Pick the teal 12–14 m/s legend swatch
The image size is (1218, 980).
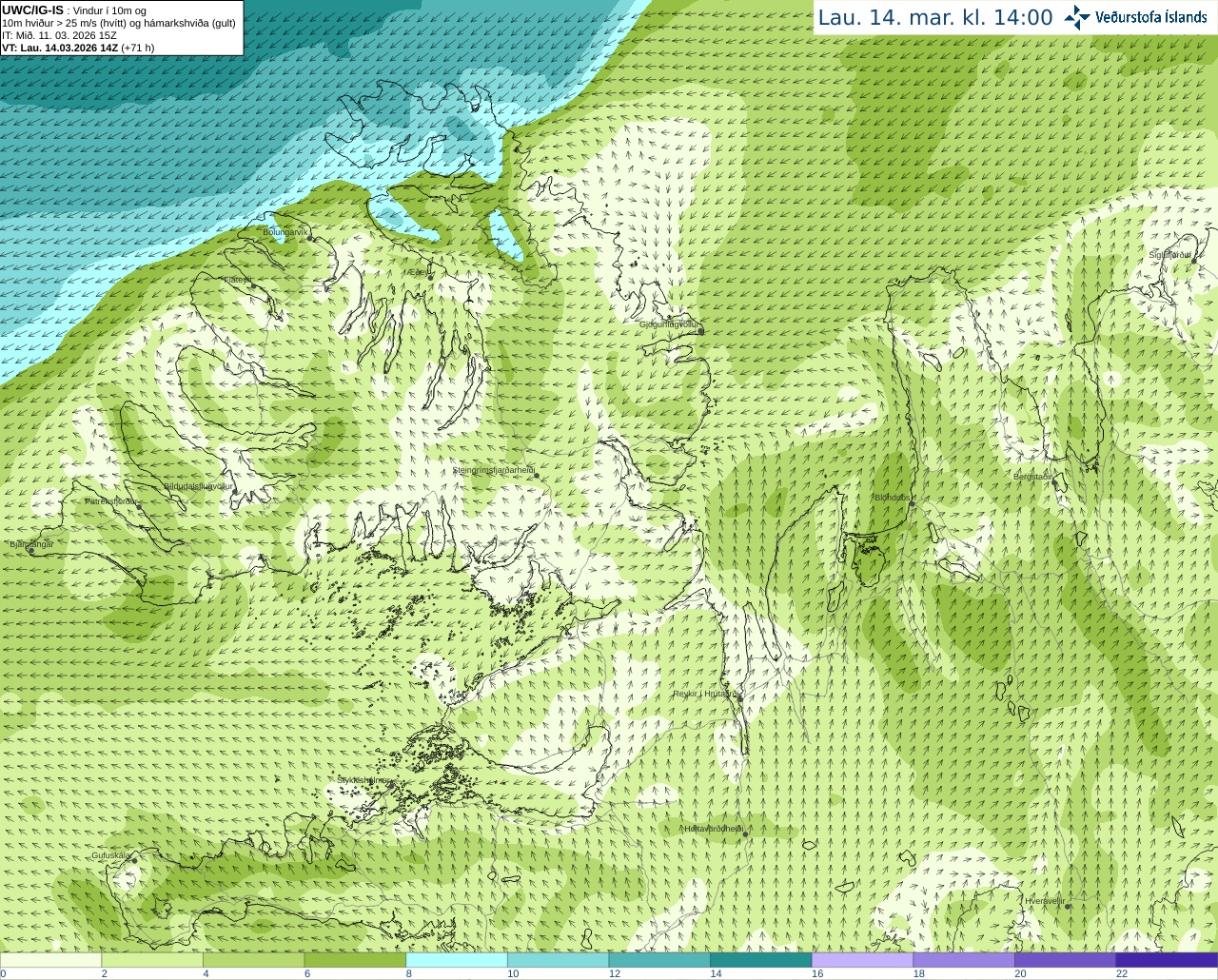click(659, 960)
